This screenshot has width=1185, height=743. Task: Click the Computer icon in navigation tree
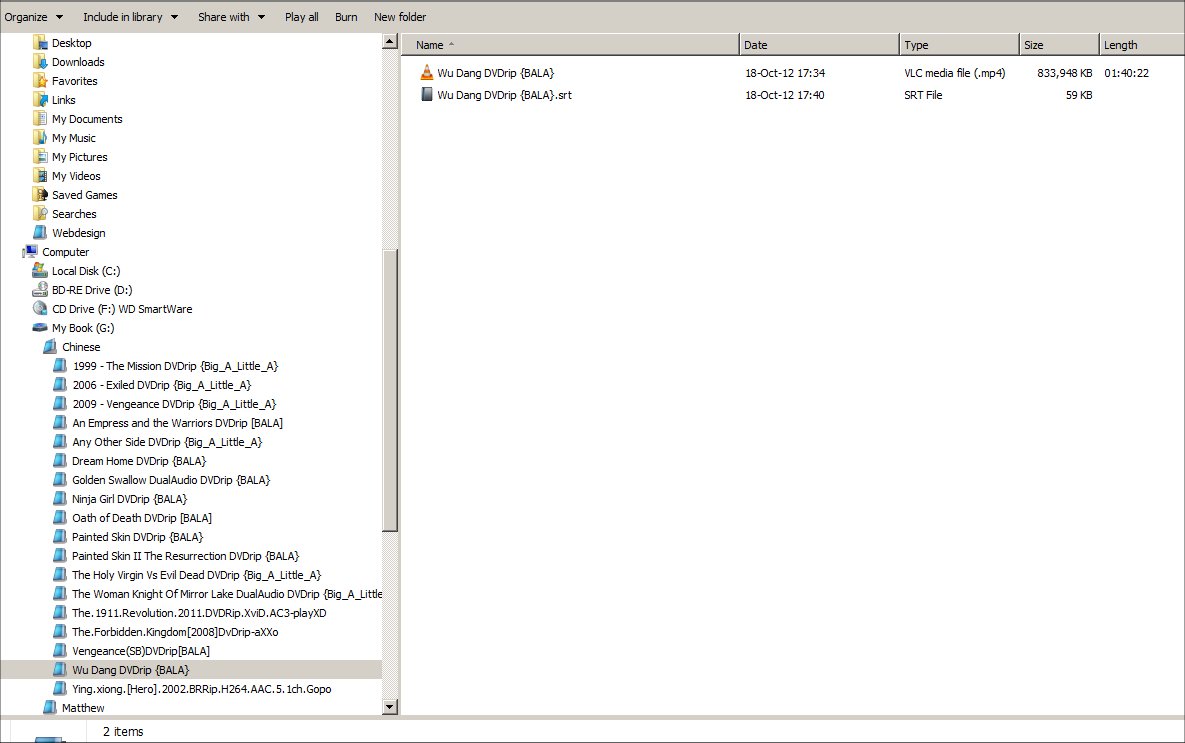tap(30, 252)
